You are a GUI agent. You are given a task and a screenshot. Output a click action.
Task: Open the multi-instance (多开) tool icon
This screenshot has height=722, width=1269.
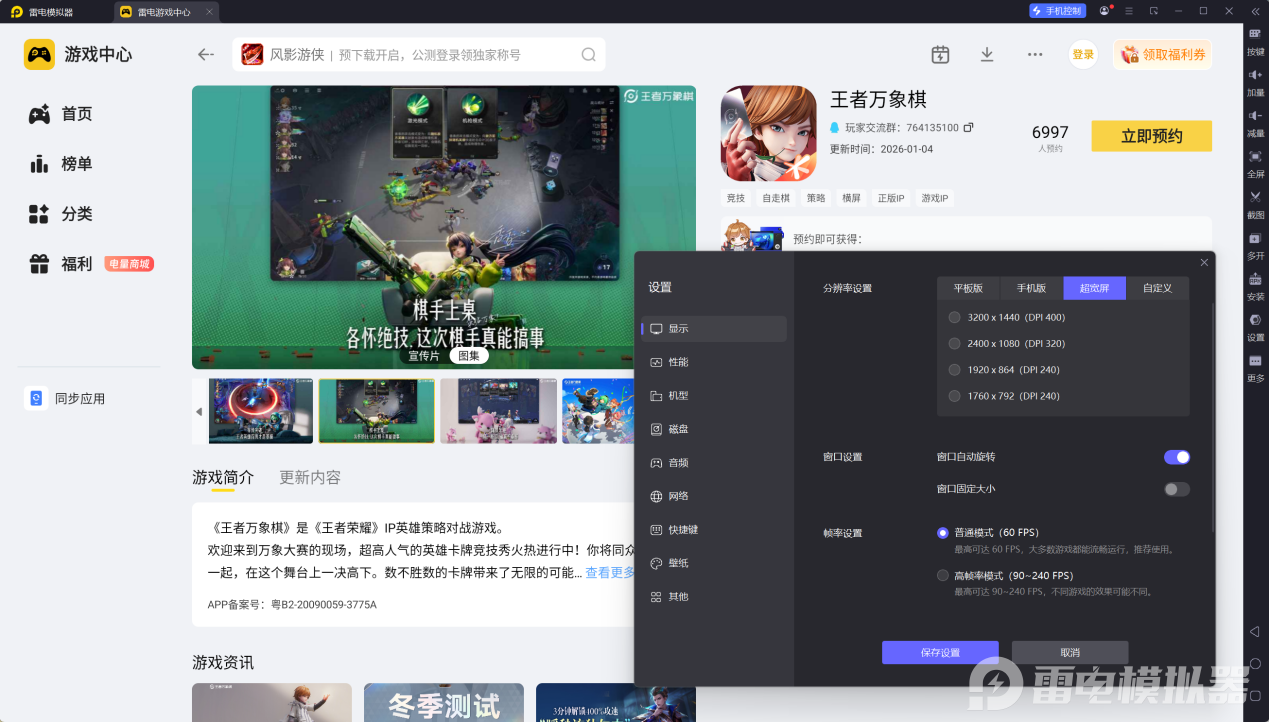tap(1255, 239)
